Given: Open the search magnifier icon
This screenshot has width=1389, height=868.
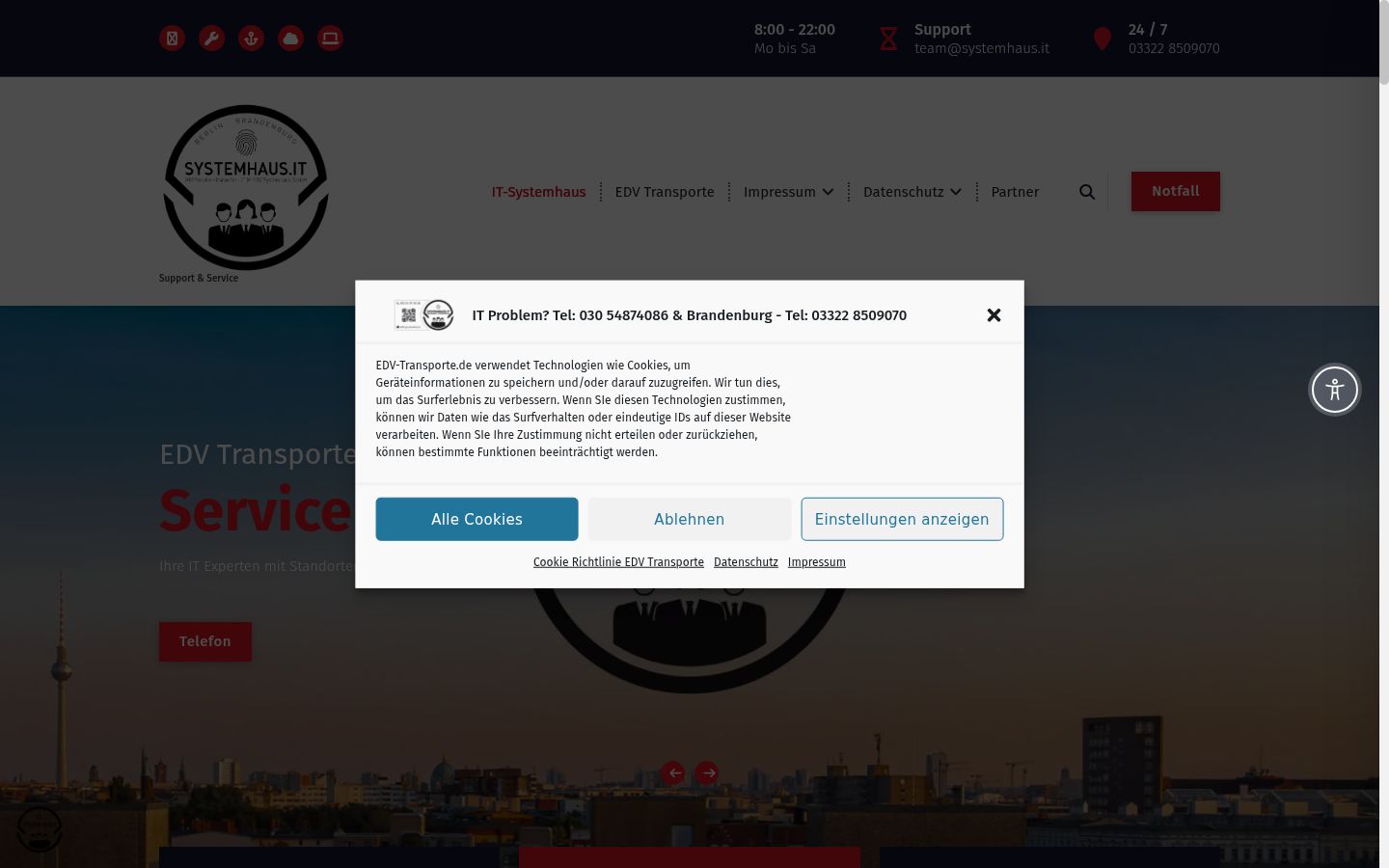Looking at the screenshot, I should (1087, 192).
